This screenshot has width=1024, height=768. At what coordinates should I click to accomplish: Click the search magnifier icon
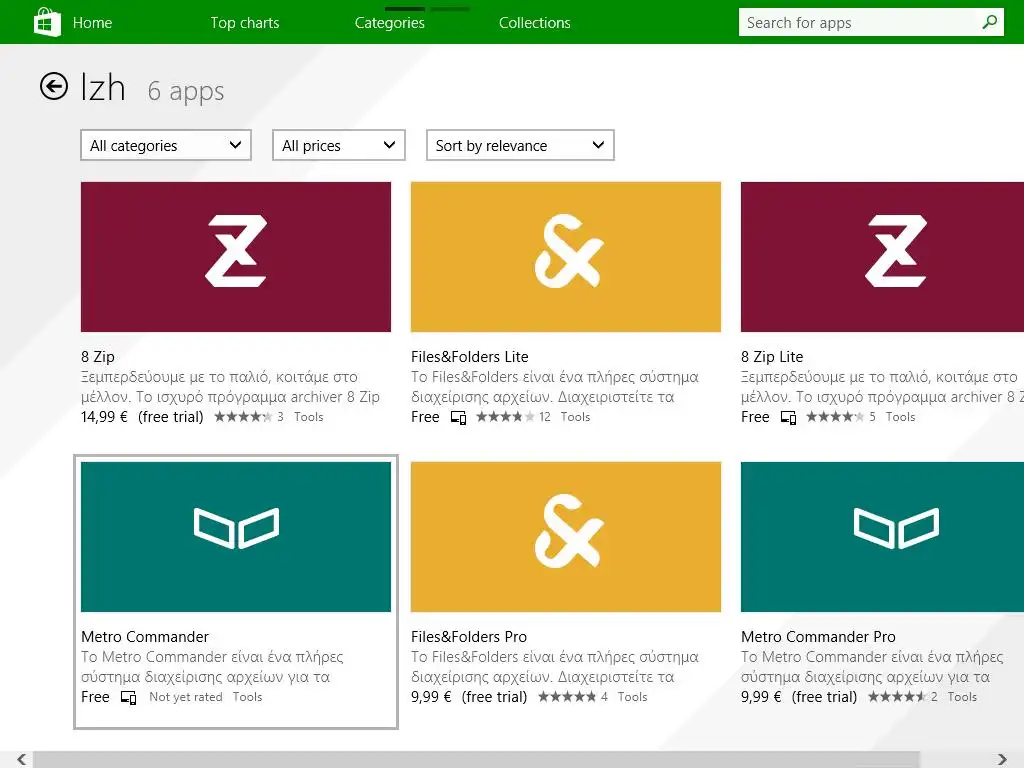(x=990, y=22)
